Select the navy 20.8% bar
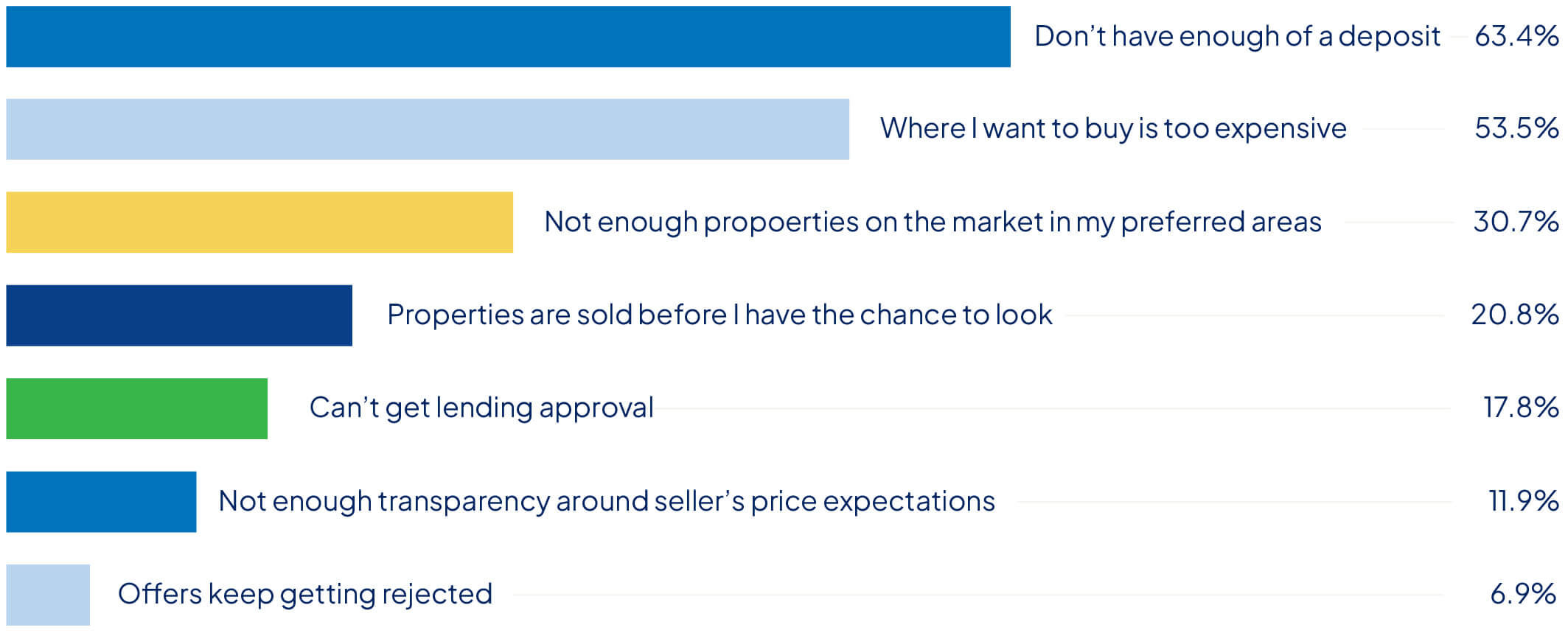1568x633 pixels. pos(179,315)
